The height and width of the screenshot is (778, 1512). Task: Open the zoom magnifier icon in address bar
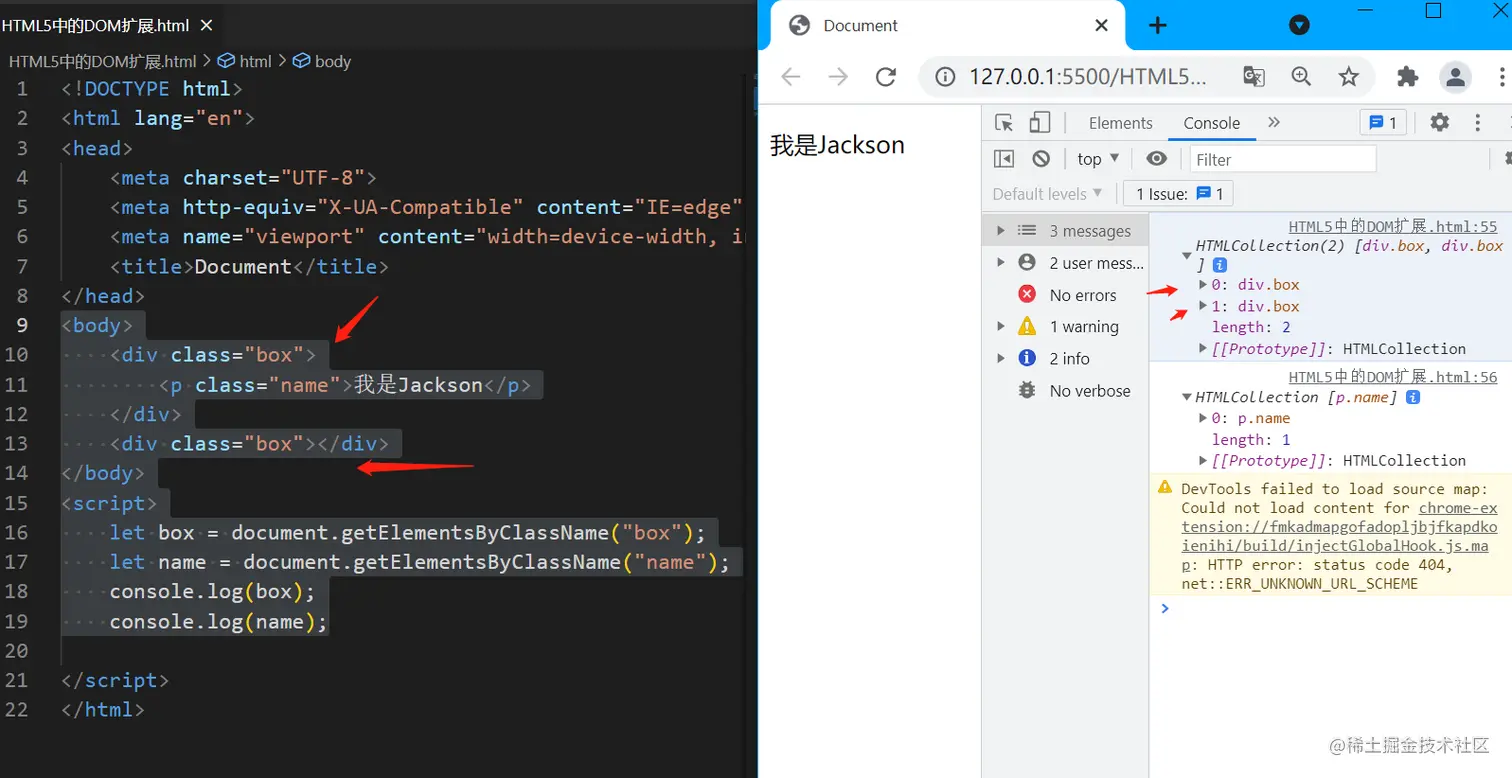(1301, 77)
